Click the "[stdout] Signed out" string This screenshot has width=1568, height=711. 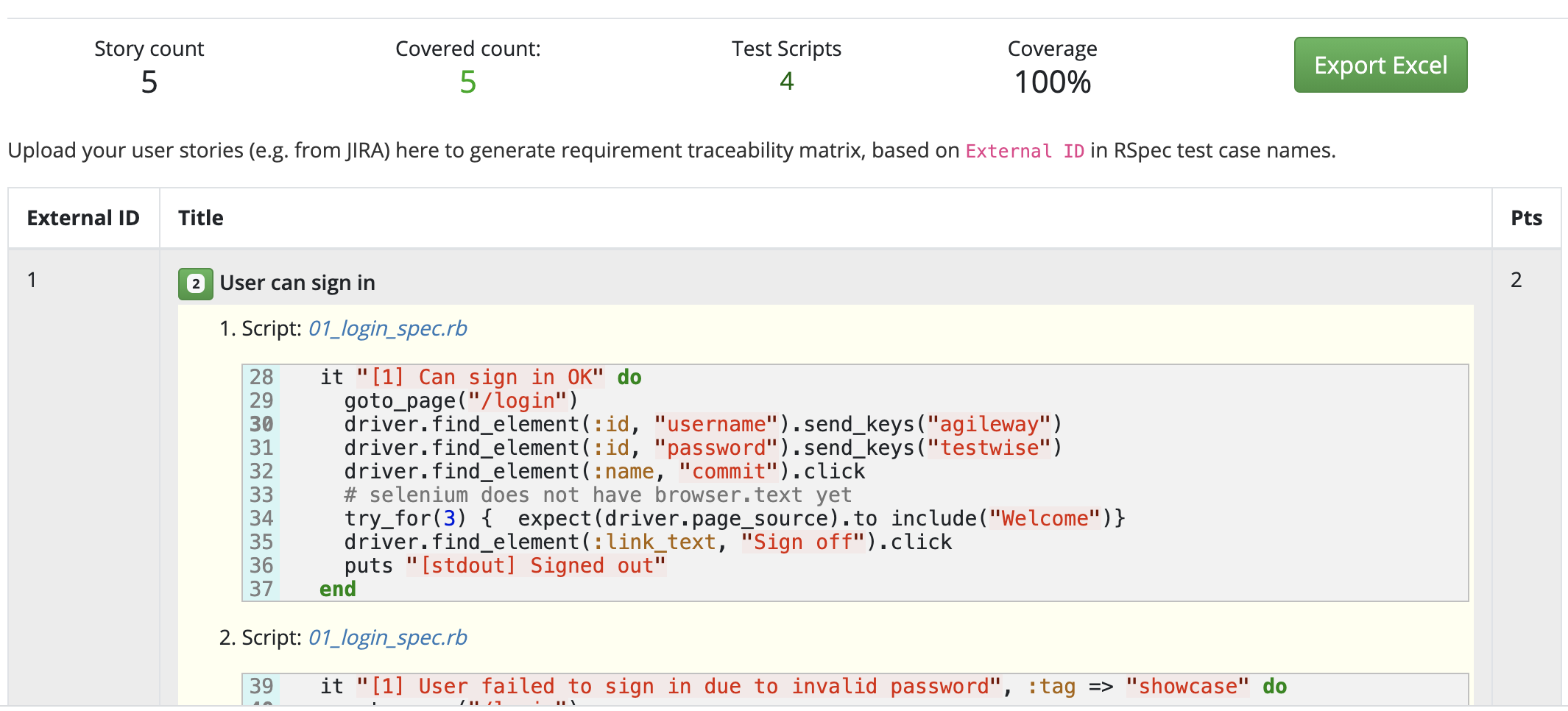[x=536, y=565]
